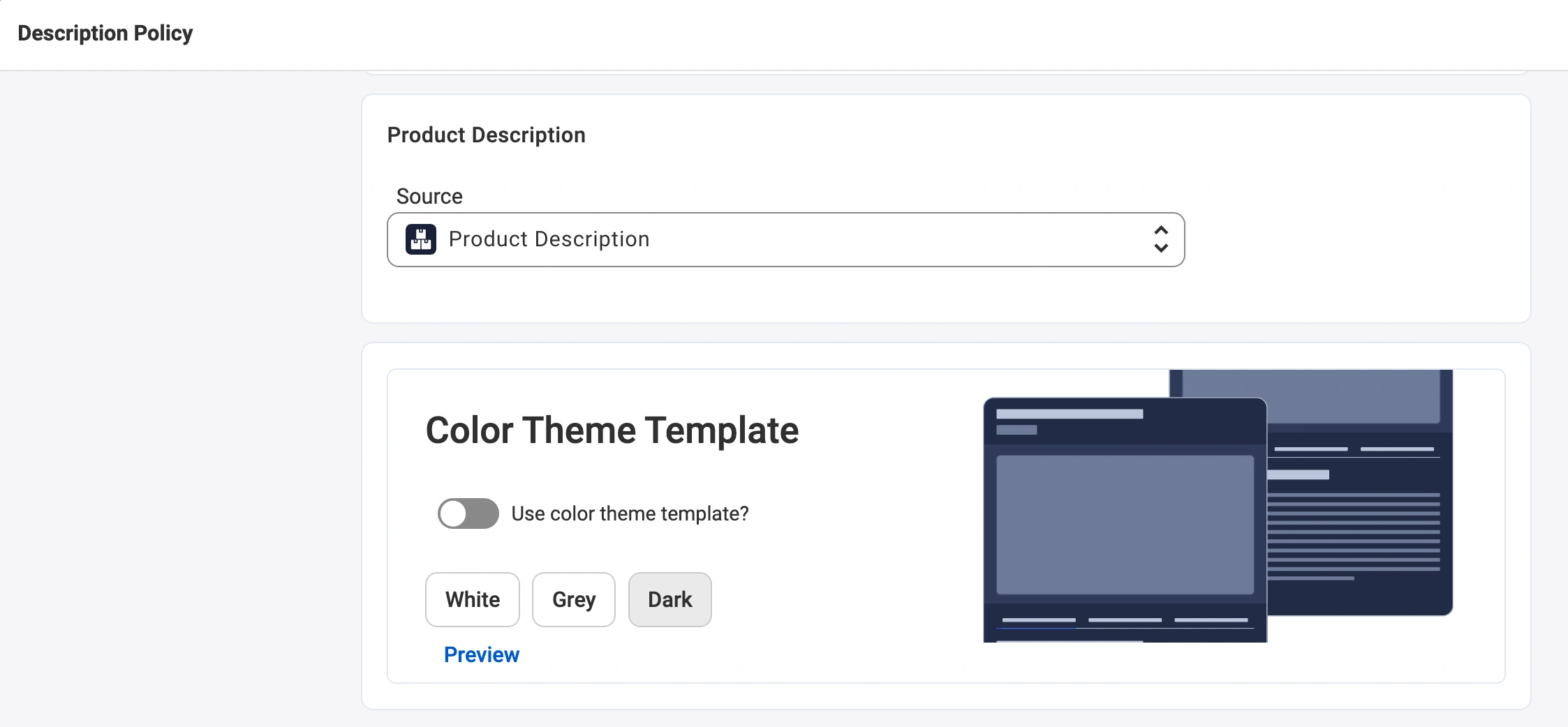Click the bottom tab row in front preview mockup
Image resolution: width=1568 pixels, height=727 pixels.
(x=1124, y=620)
